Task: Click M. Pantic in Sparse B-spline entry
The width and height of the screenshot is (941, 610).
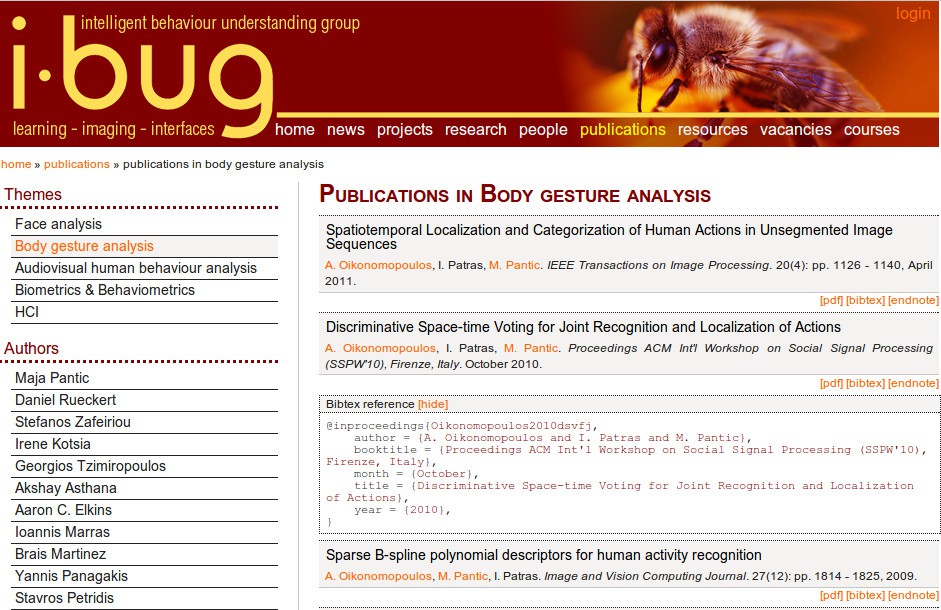Action: click(x=463, y=576)
